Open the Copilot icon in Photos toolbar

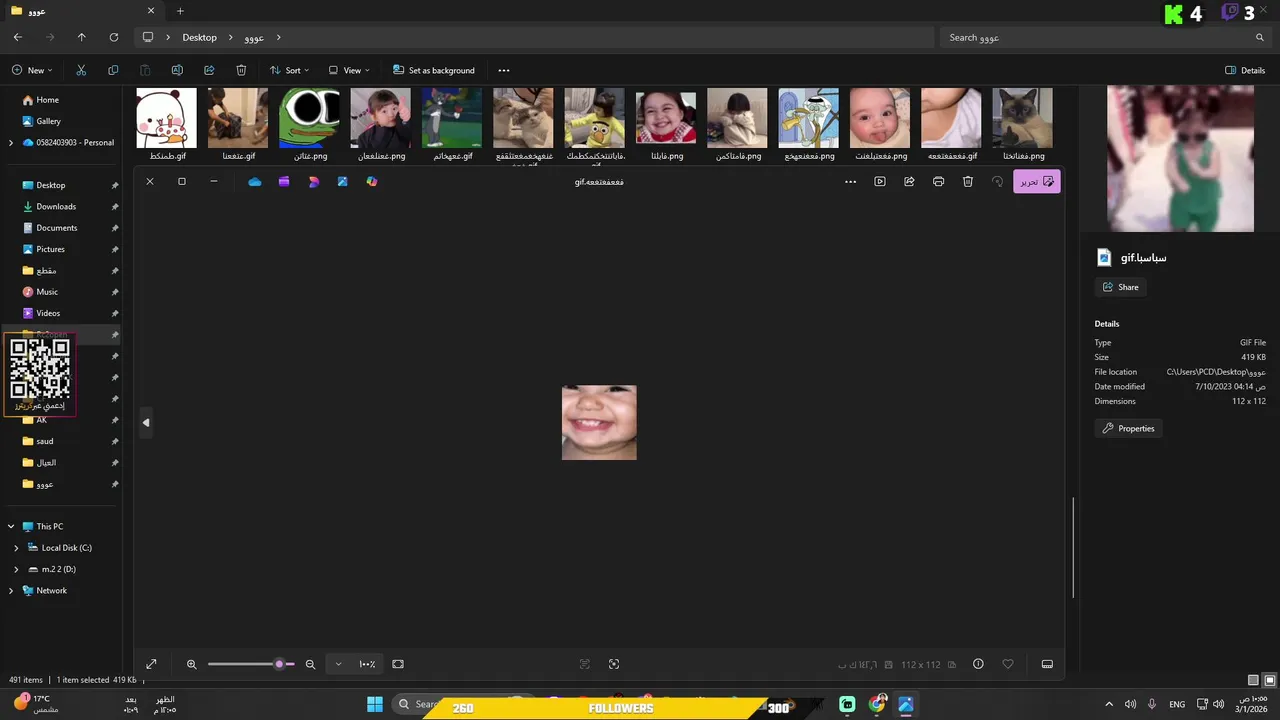[372, 182]
